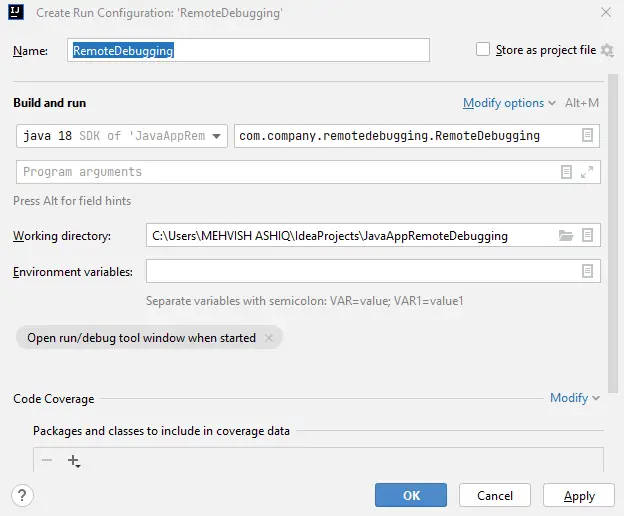Remove 'Open run/debug tool window' option tag
Screen dimensions: 624x516
[269, 338]
